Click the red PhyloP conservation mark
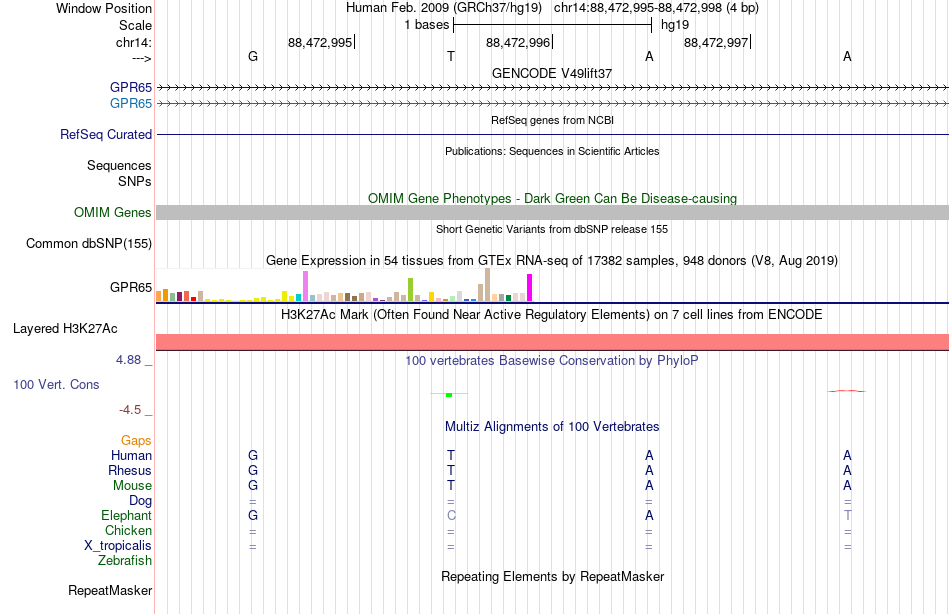This screenshot has height=614, width=950. (x=847, y=391)
